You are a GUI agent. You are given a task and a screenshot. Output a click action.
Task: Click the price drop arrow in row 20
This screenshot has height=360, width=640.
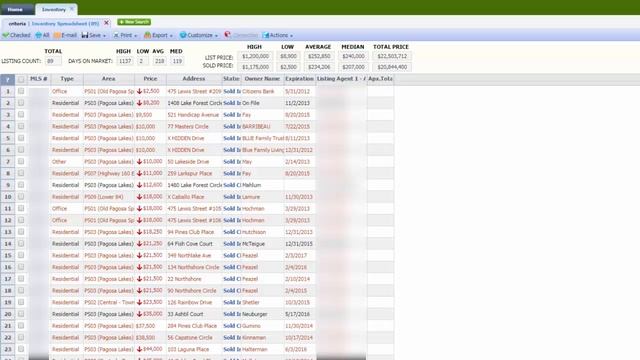139,314
